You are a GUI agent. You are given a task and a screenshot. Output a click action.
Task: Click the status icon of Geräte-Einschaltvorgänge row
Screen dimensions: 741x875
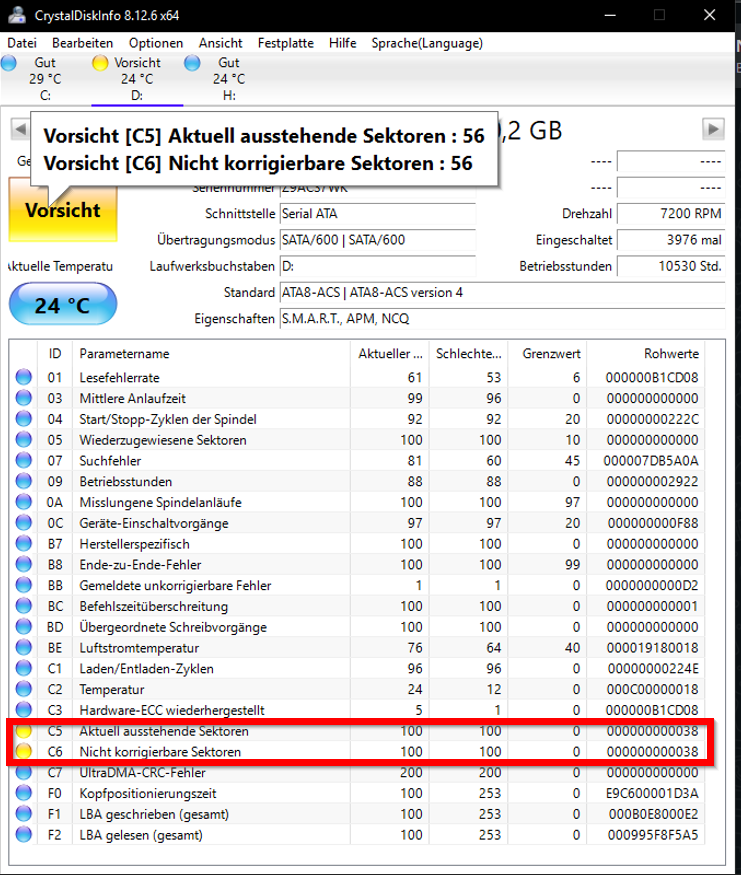(23, 523)
